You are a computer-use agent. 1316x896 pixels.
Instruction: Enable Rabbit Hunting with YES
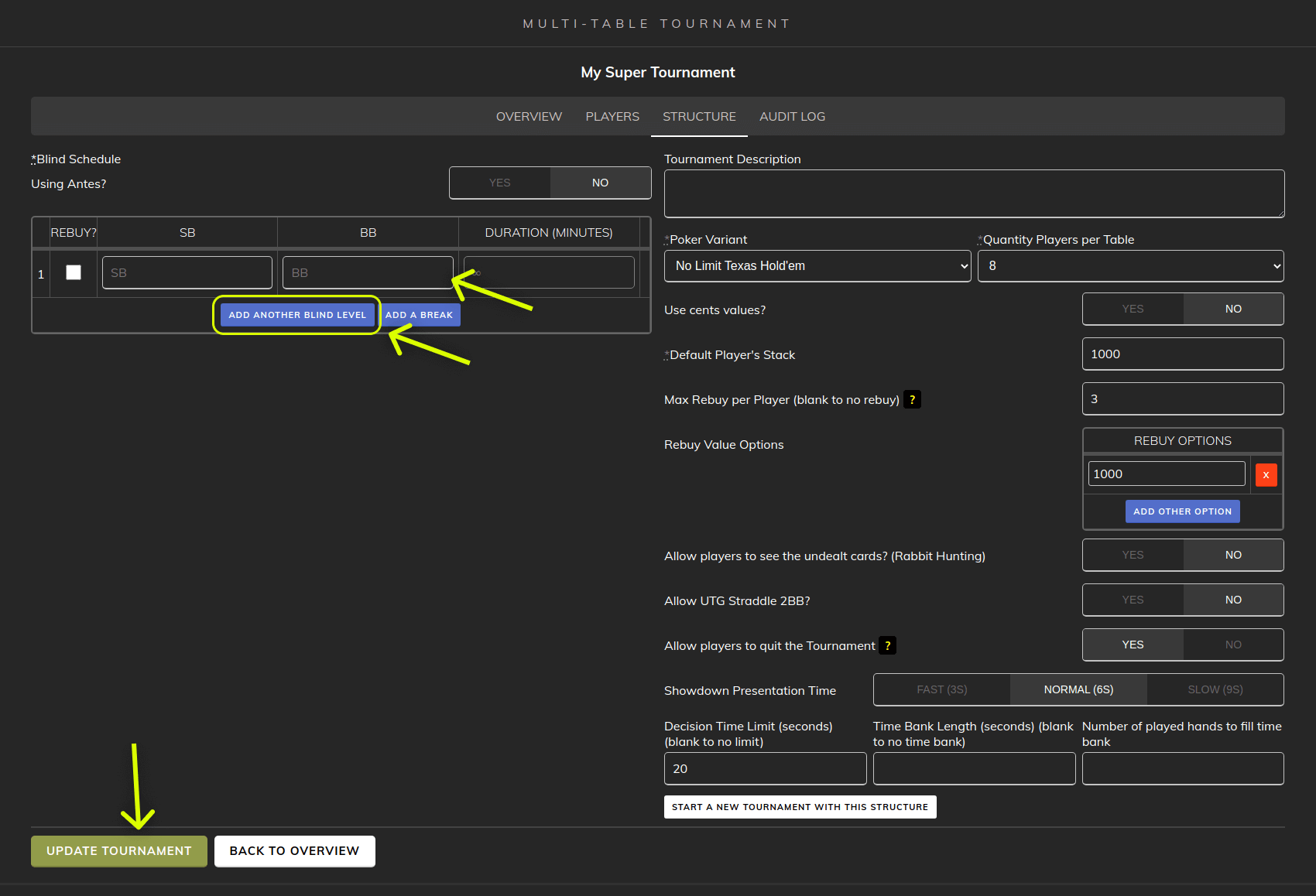(1133, 555)
